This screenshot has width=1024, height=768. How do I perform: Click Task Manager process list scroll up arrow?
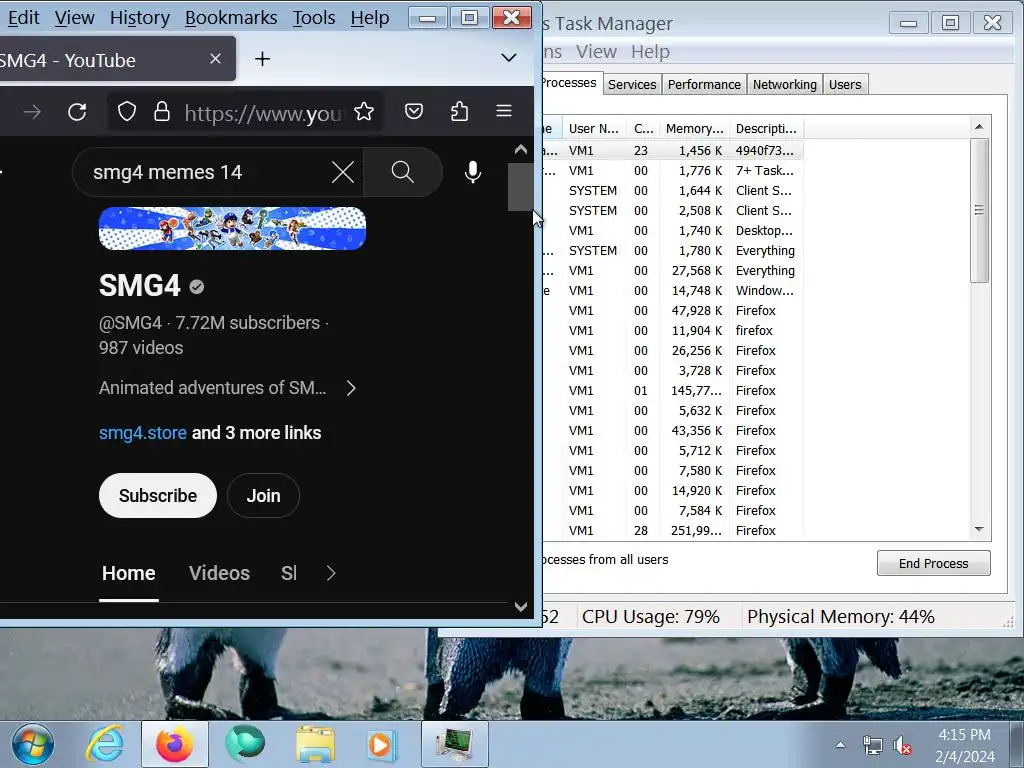(979, 127)
